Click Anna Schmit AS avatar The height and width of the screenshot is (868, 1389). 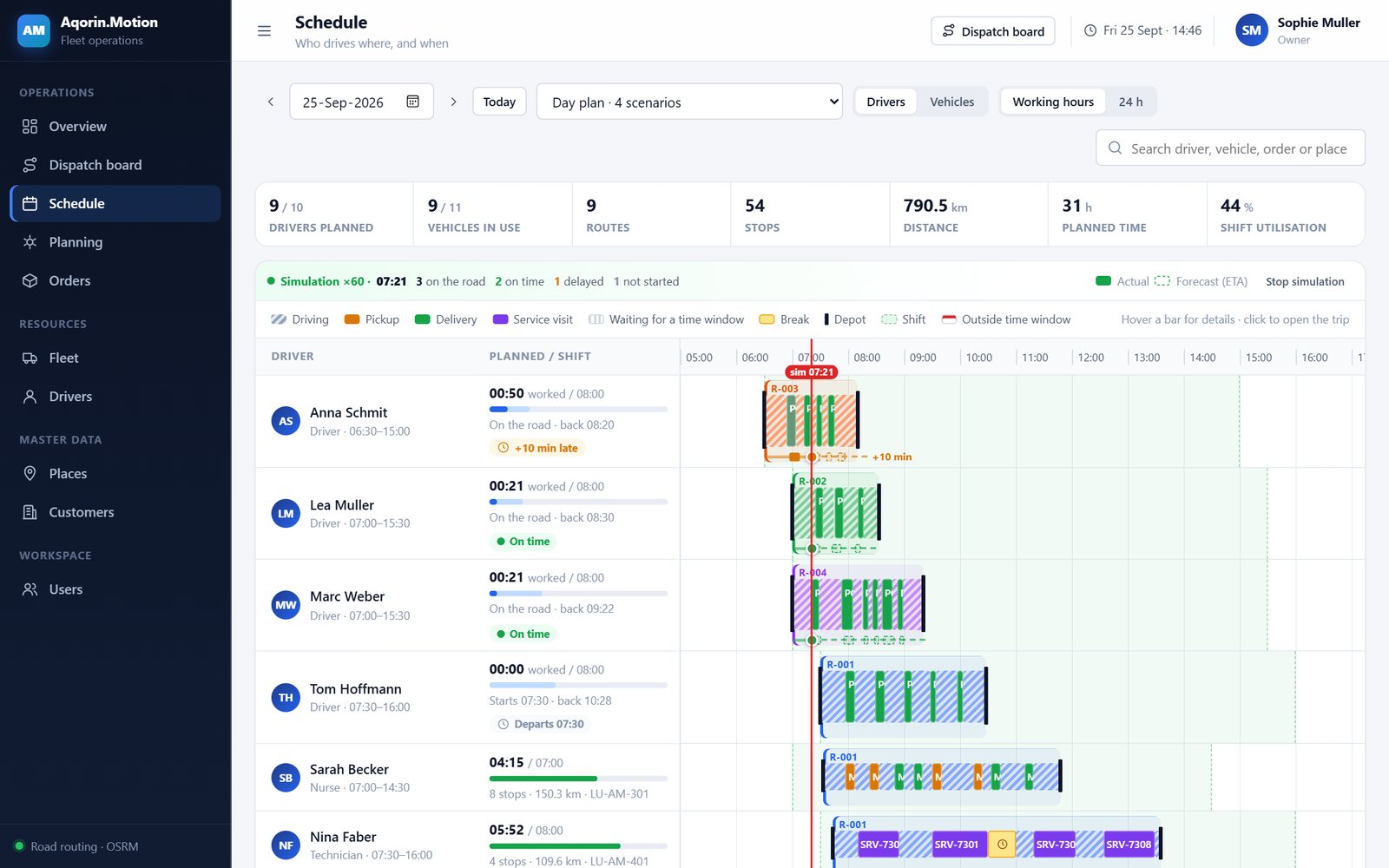286,421
